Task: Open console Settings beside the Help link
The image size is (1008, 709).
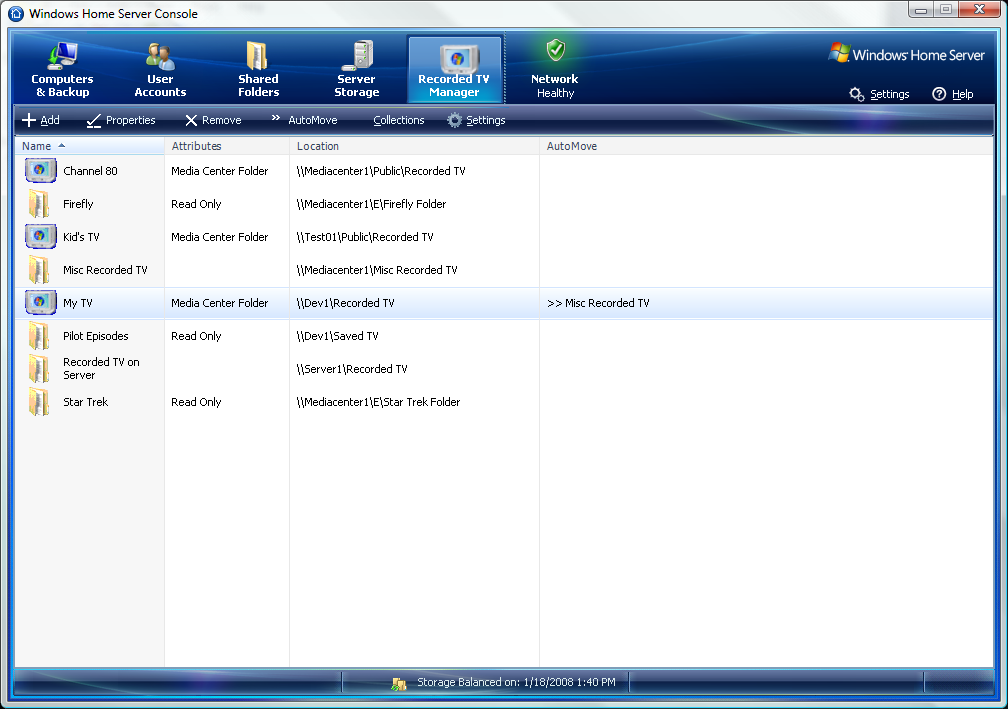Action: click(x=879, y=94)
